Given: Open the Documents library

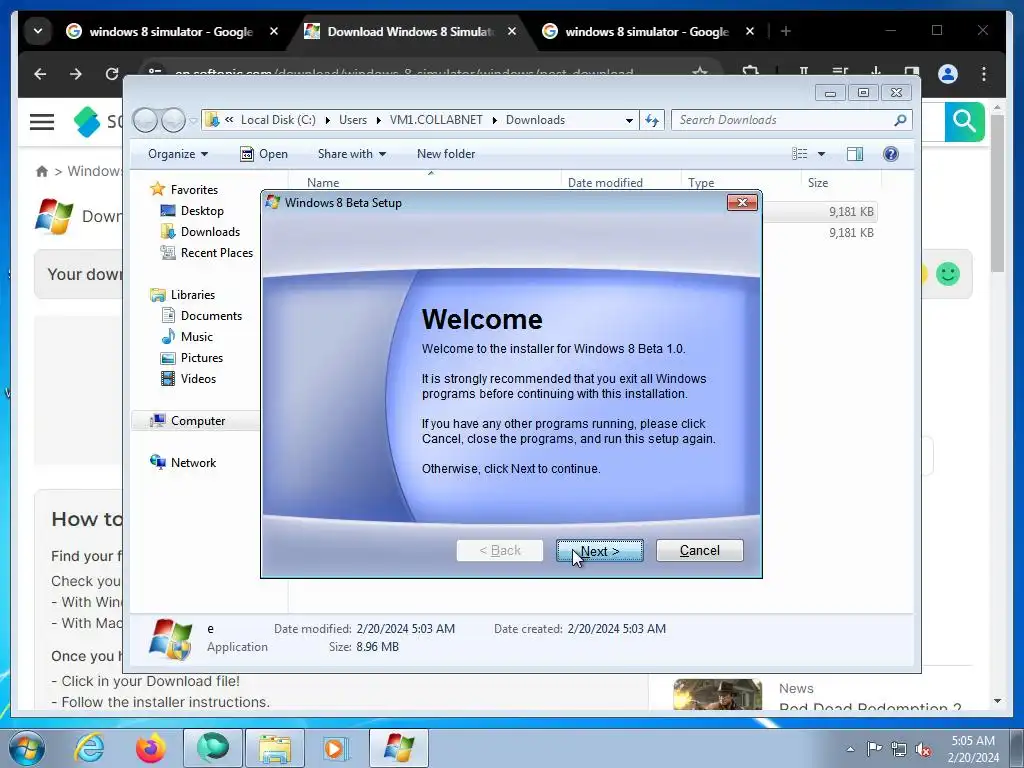Looking at the screenshot, I should (211, 315).
